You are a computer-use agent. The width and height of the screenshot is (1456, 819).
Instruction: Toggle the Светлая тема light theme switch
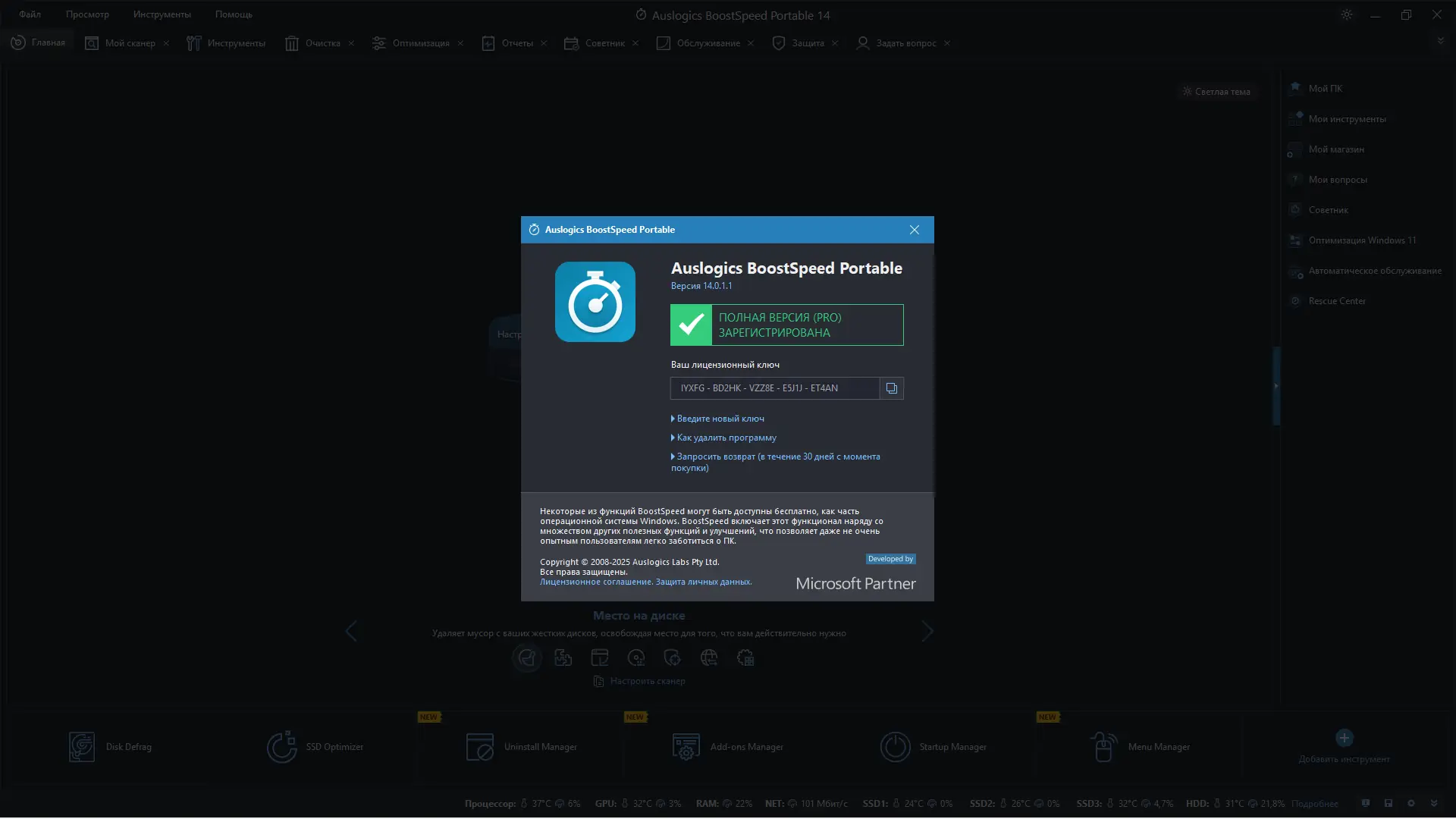[x=1216, y=92]
